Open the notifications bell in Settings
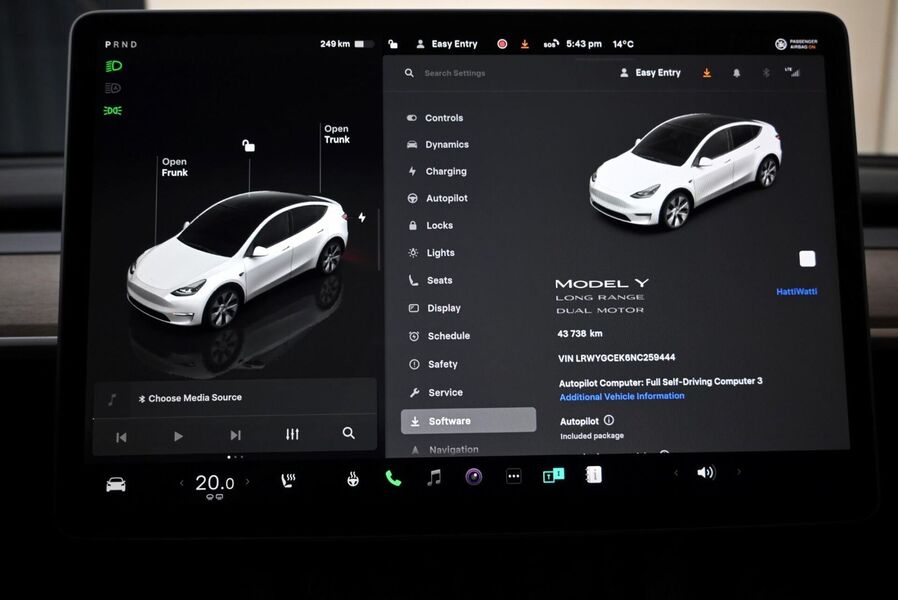Image resolution: width=898 pixels, height=600 pixels. click(x=737, y=73)
